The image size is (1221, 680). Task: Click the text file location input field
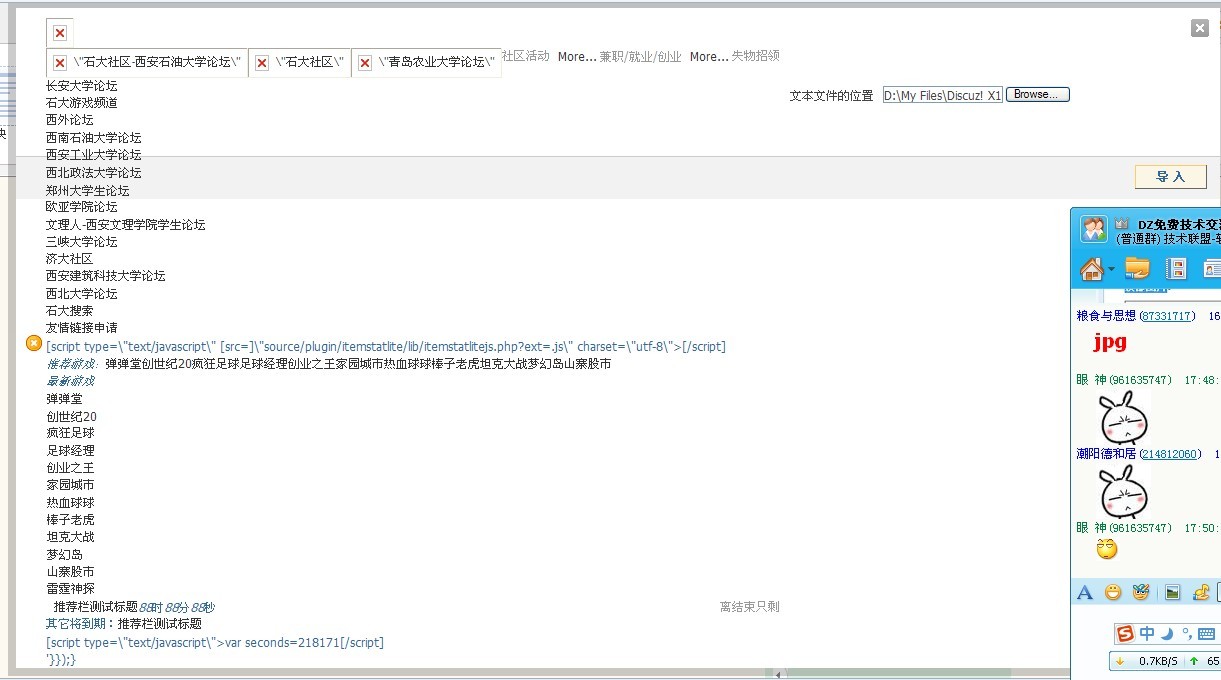click(942, 95)
